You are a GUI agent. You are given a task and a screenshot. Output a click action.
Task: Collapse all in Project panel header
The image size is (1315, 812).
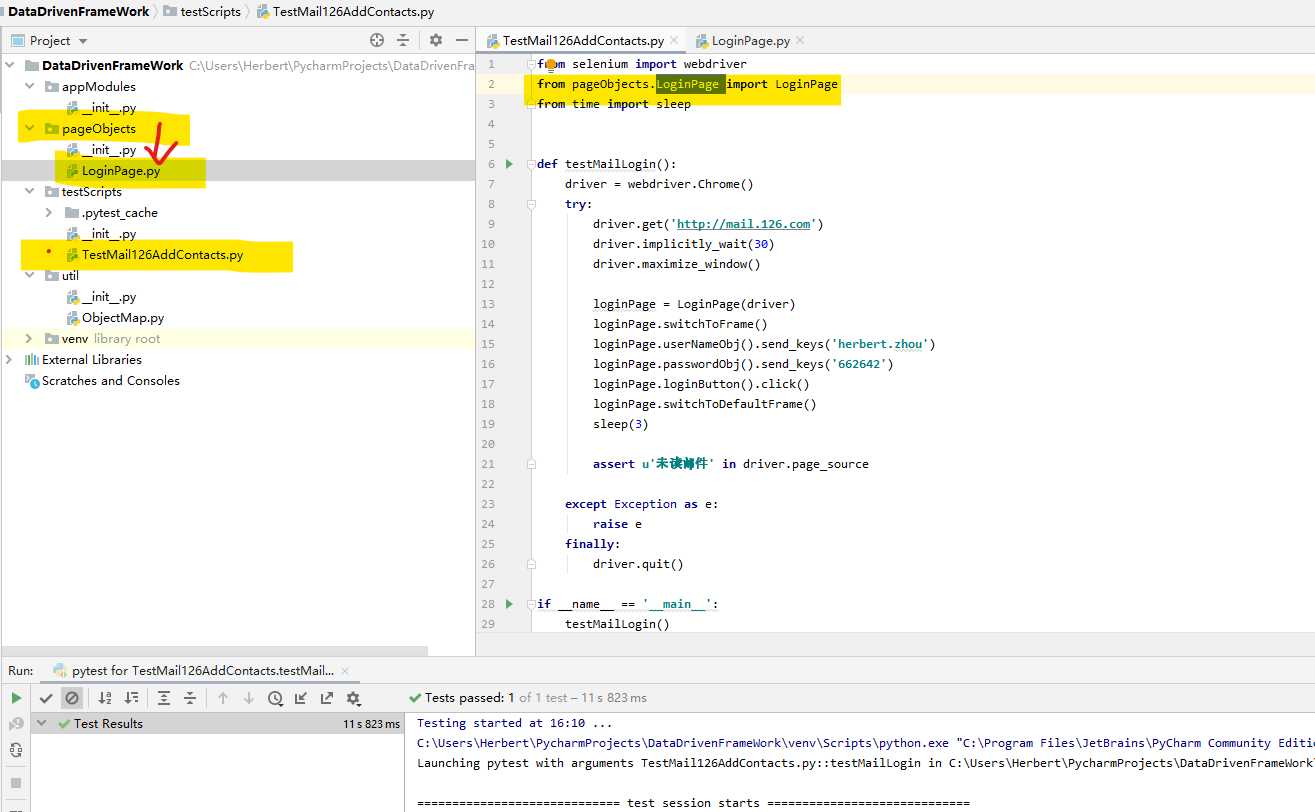pyautogui.click(x=403, y=40)
